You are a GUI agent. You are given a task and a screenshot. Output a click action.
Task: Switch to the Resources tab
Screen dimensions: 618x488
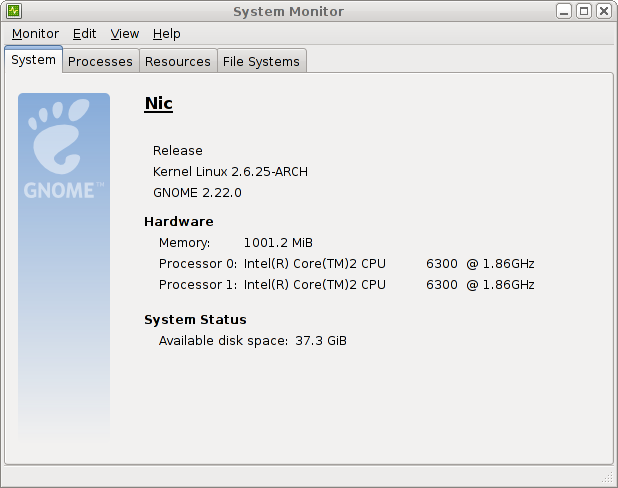tap(177, 61)
